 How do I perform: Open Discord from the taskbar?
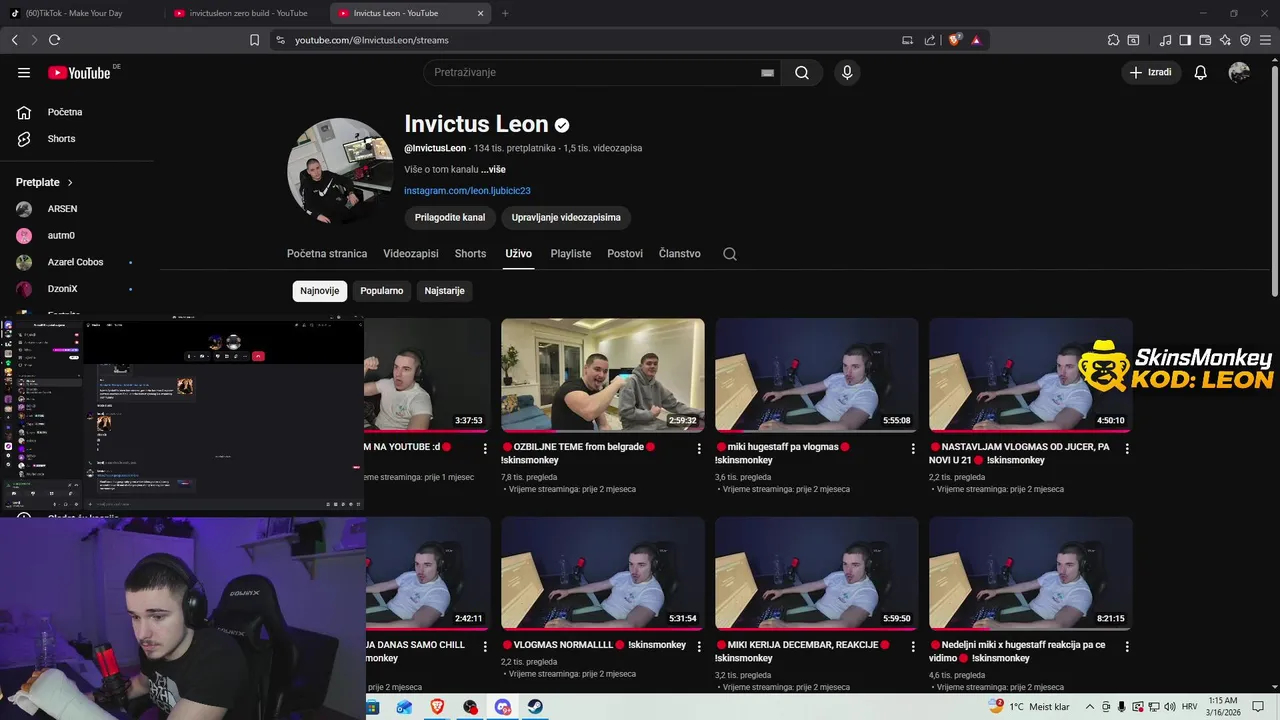pyautogui.click(x=502, y=707)
